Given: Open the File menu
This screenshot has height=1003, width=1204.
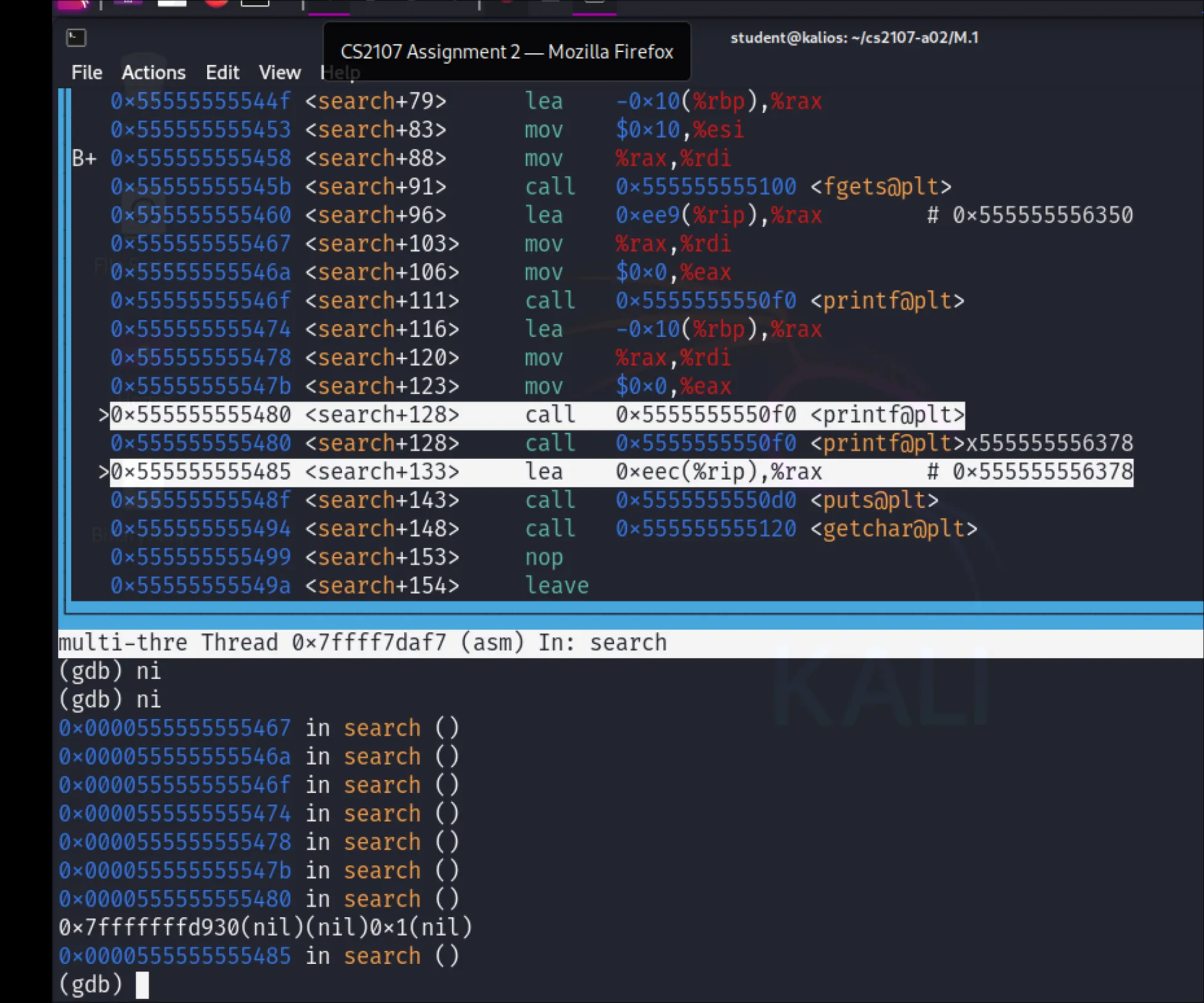Looking at the screenshot, I should (86, 73).
